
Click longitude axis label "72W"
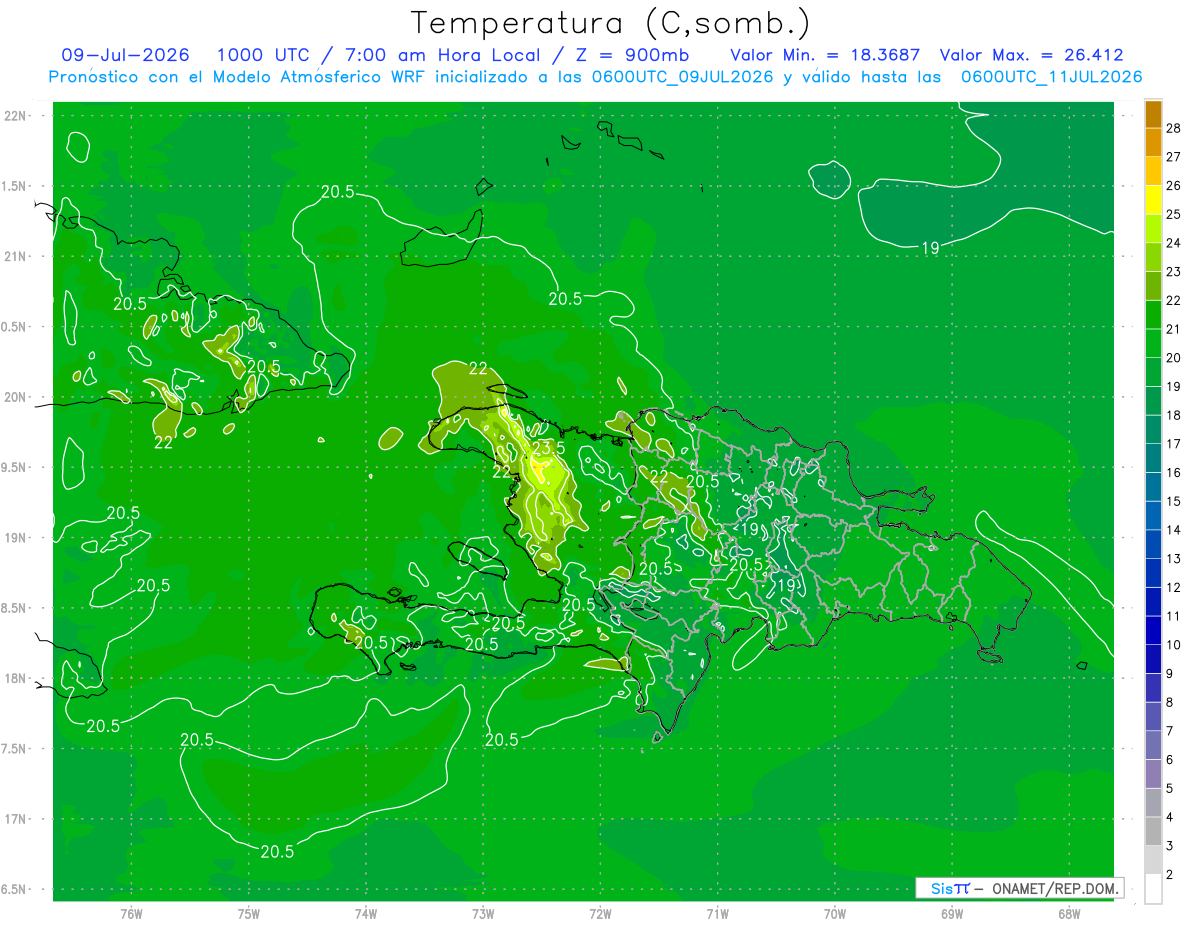coord(601,913)
